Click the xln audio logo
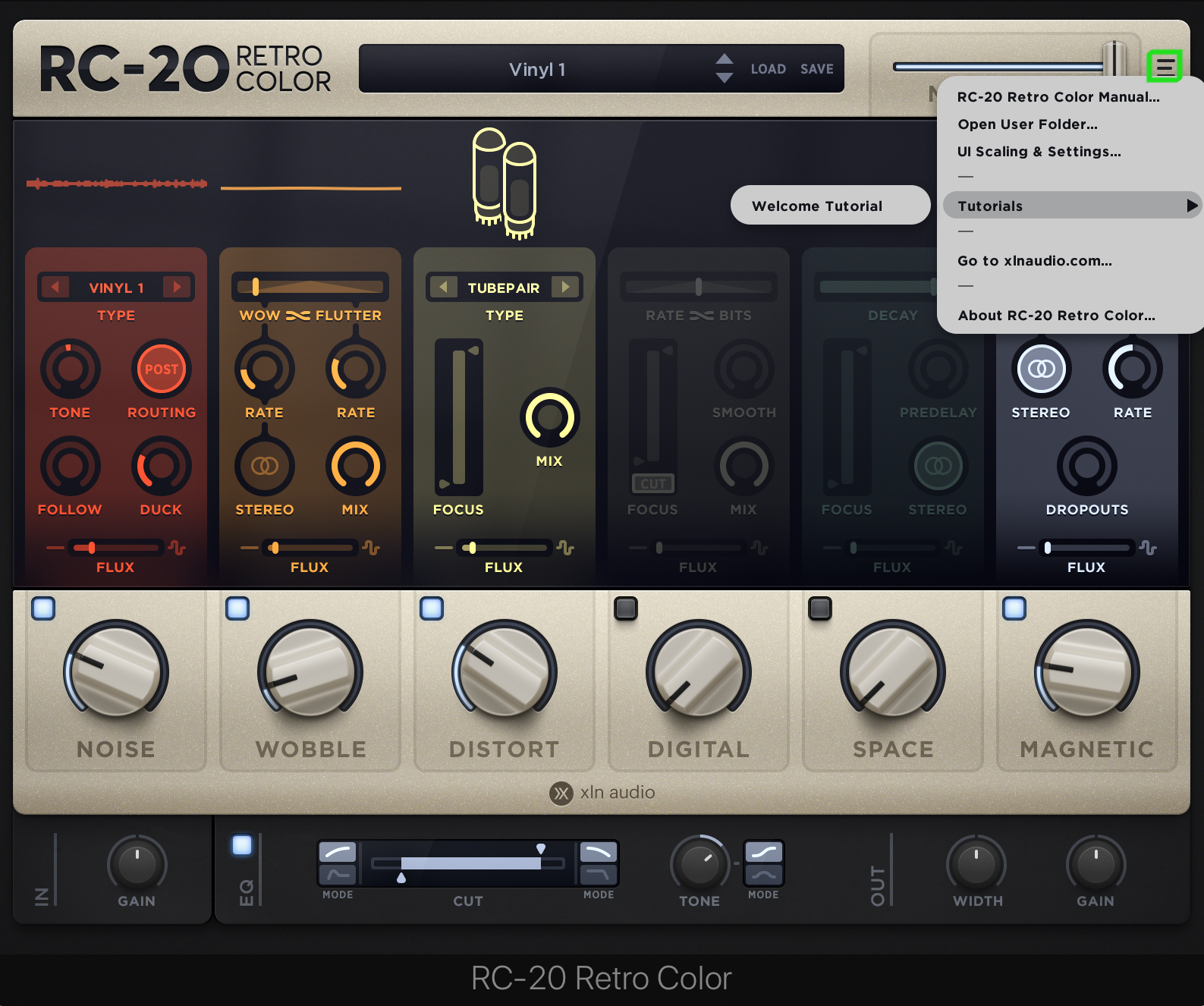1204x1006 pixels. click(602, 793)
